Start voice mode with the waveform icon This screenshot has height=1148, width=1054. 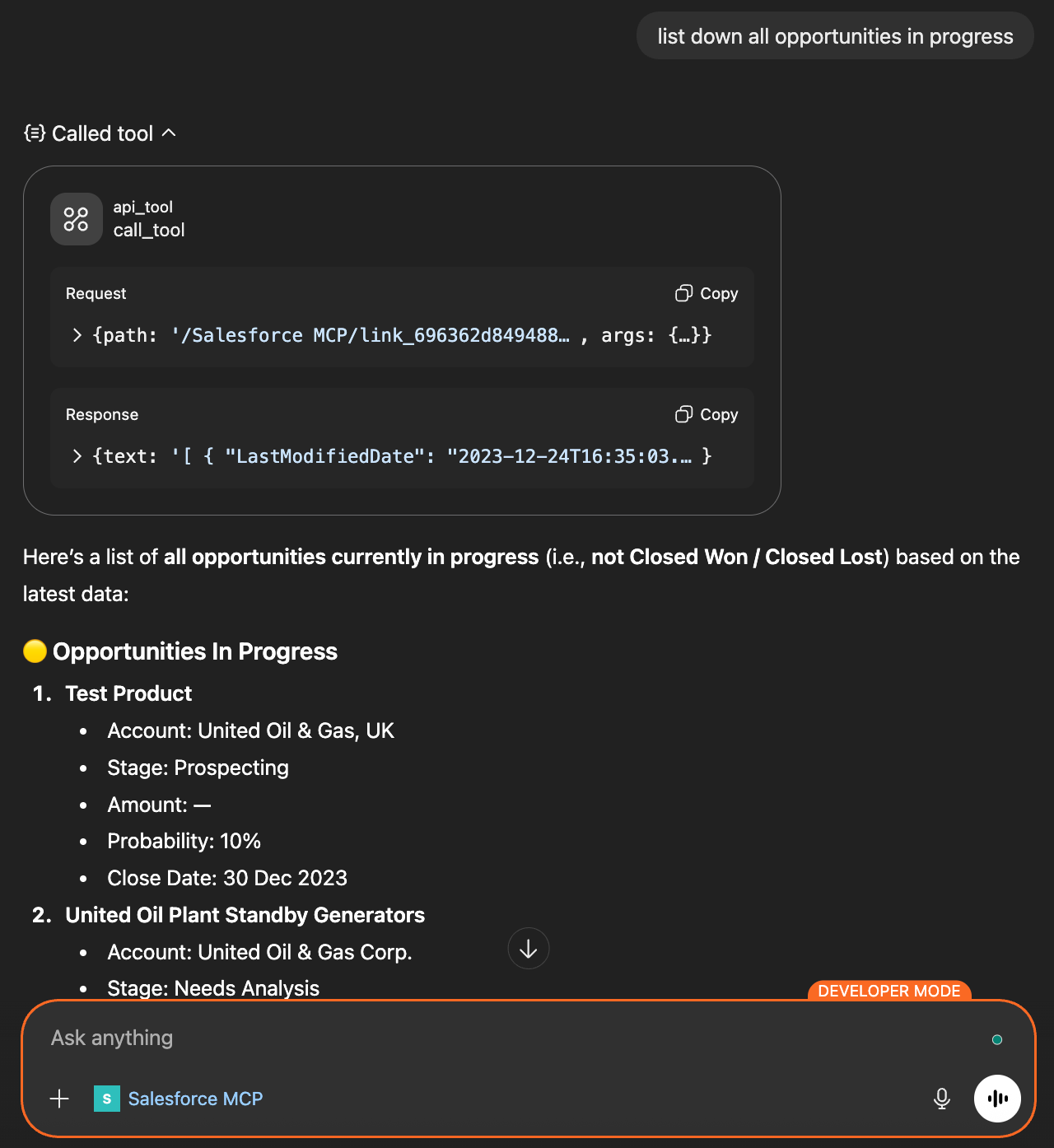coord(997,1098)
